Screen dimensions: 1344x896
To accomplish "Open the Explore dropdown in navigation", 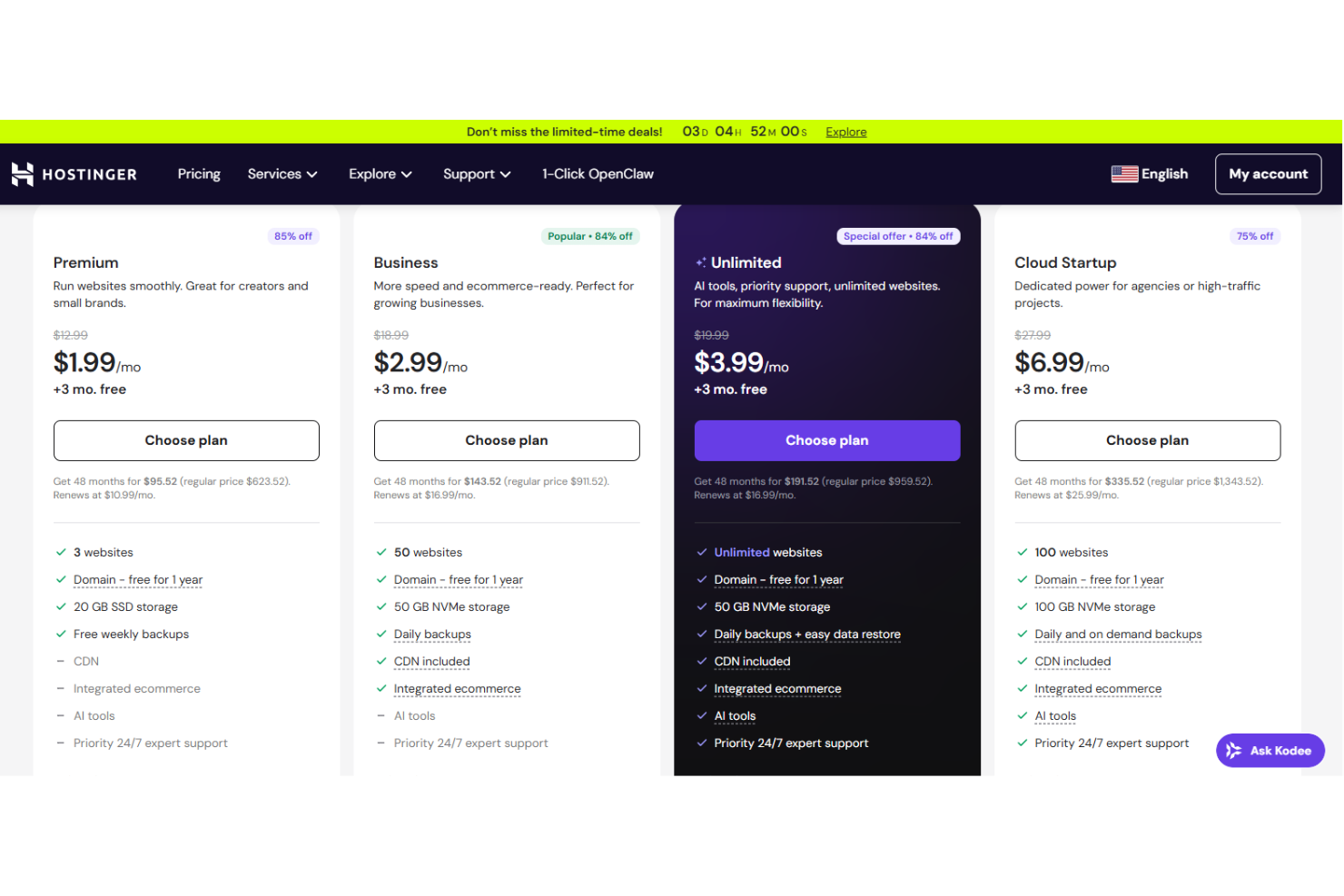I will [x=380, y=173].
